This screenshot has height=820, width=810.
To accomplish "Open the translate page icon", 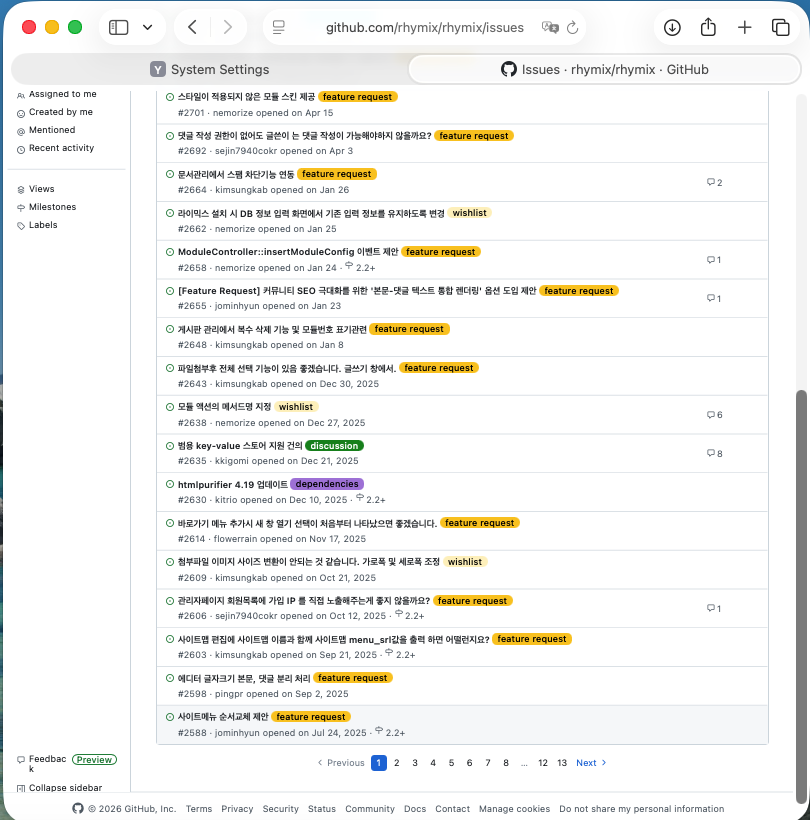I will (550, 27).
